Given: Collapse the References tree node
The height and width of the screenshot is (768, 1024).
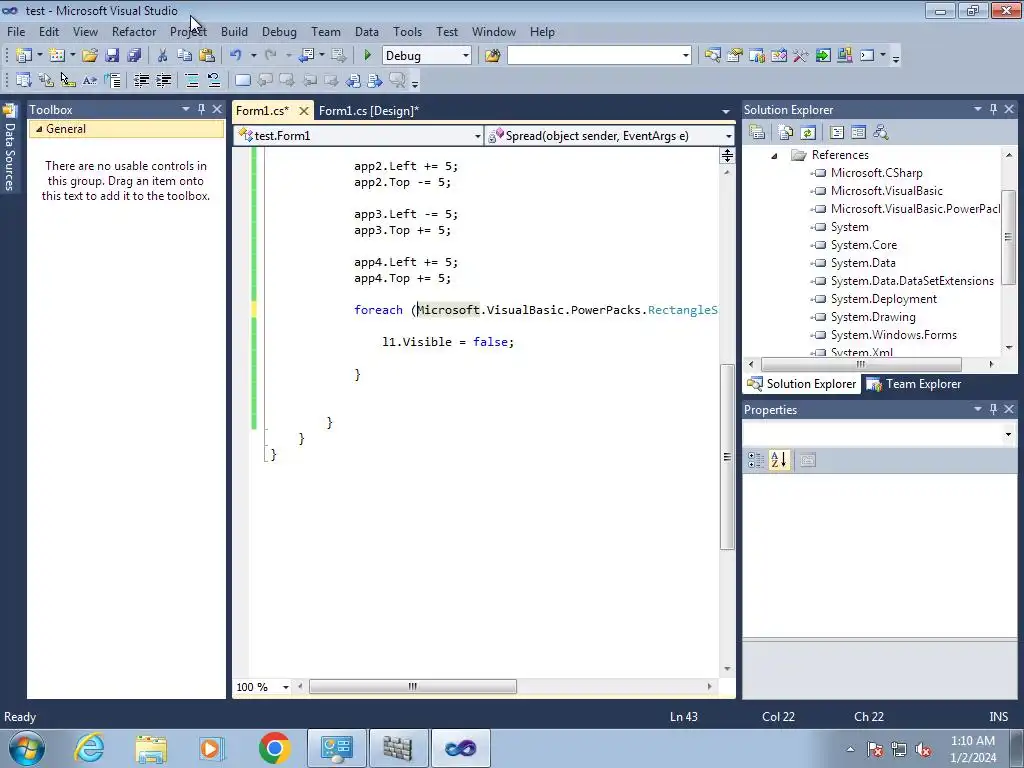Looking at the screenshot, I should click(x=775, y=155).
